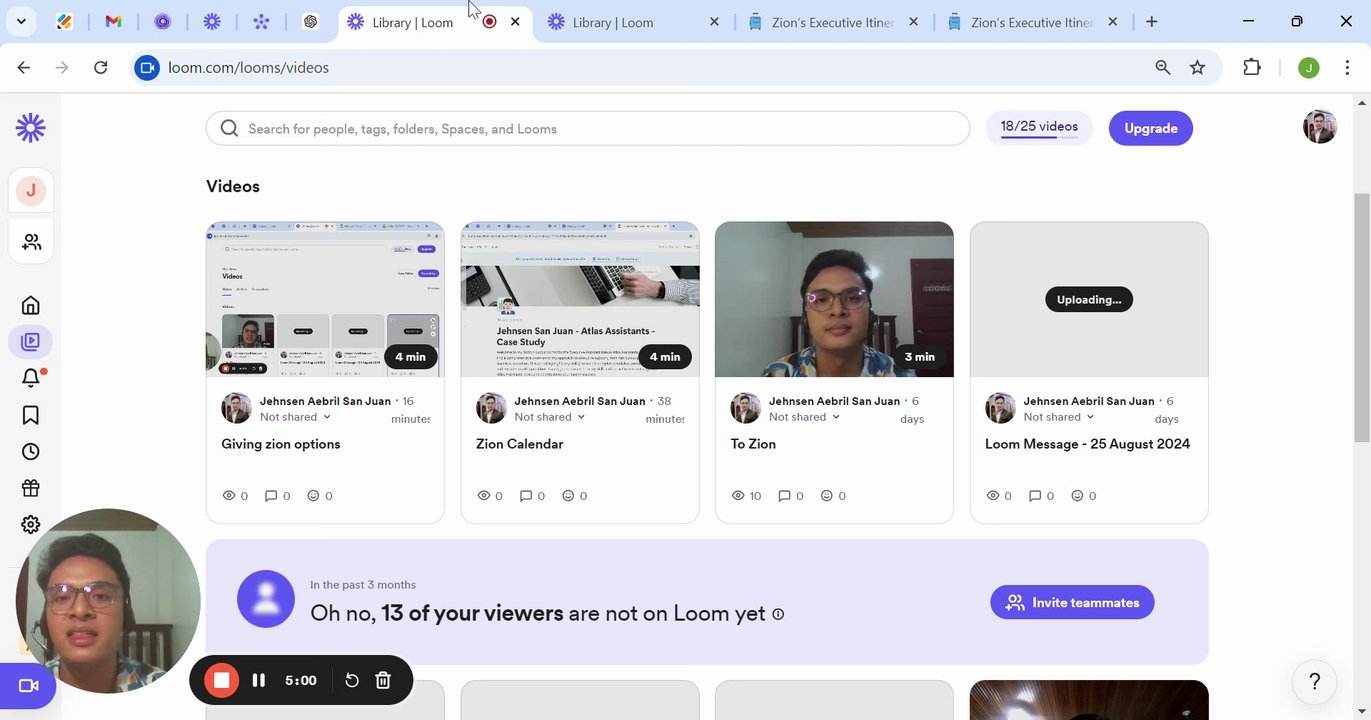Click the comments icon on Loom Message - 25 August 2024
The image size is (1371, 720).
point(1035,496)
